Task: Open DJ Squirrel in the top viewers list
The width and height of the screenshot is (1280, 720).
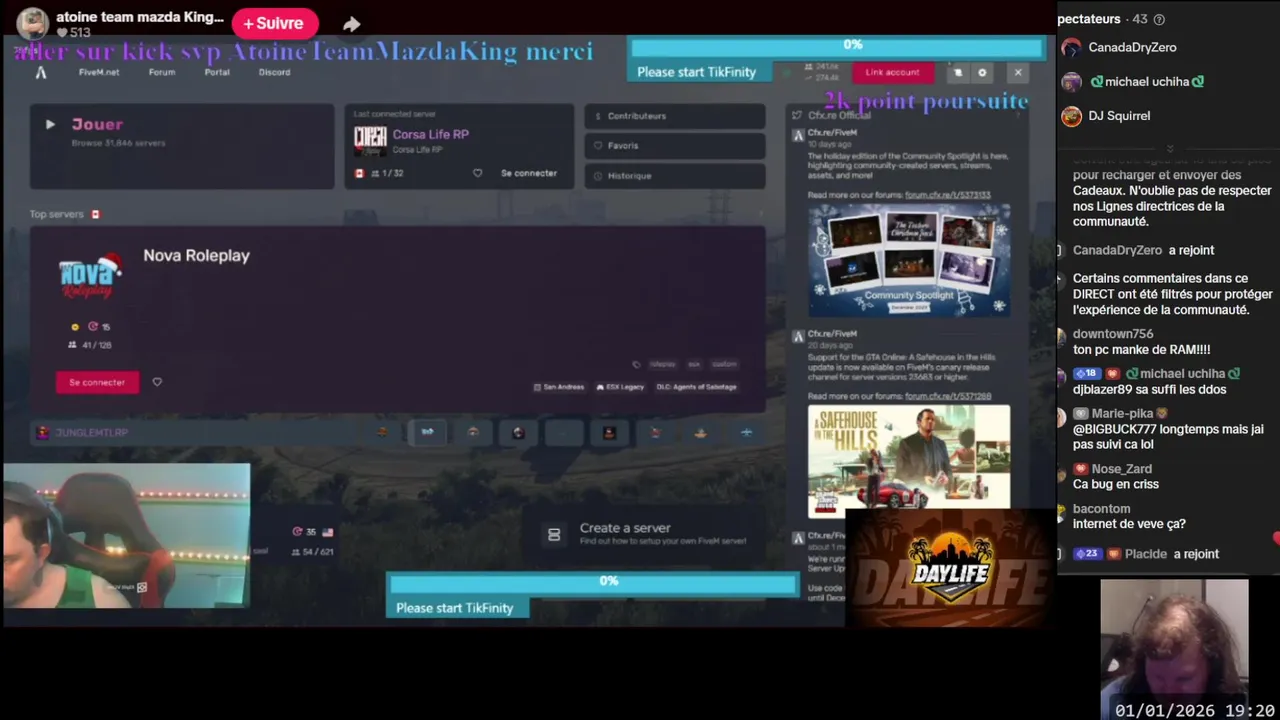Action: (x=1119, y=116)
